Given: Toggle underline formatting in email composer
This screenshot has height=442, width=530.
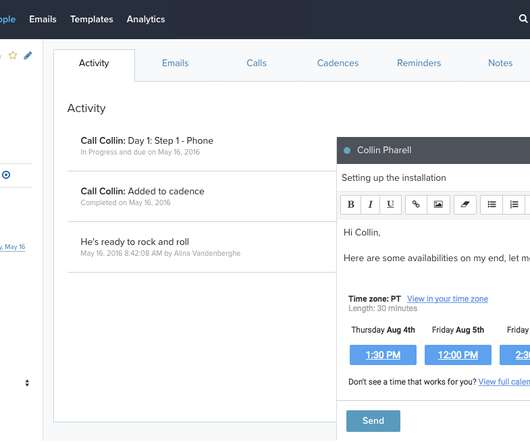Looking at the screenshot, I should coord(390,204).
